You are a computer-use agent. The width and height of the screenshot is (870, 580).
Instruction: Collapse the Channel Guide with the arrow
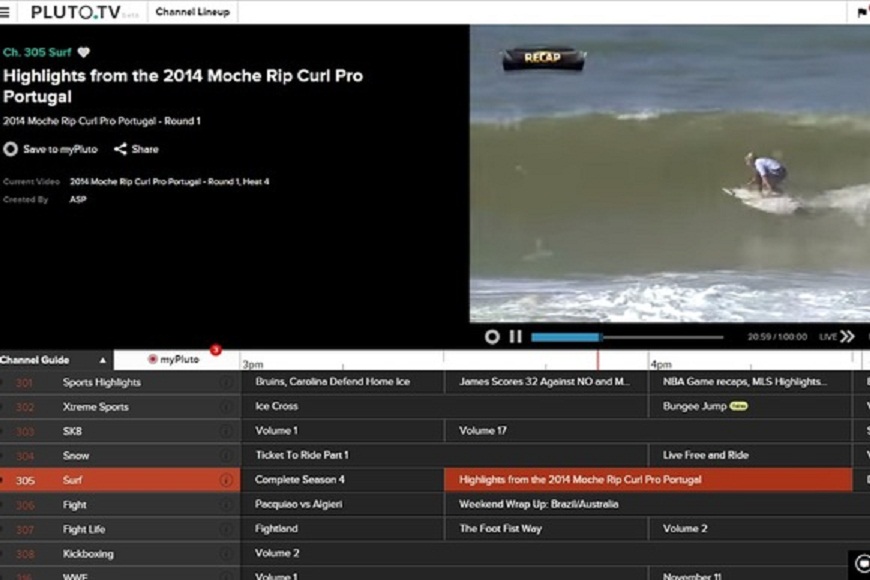102,360
